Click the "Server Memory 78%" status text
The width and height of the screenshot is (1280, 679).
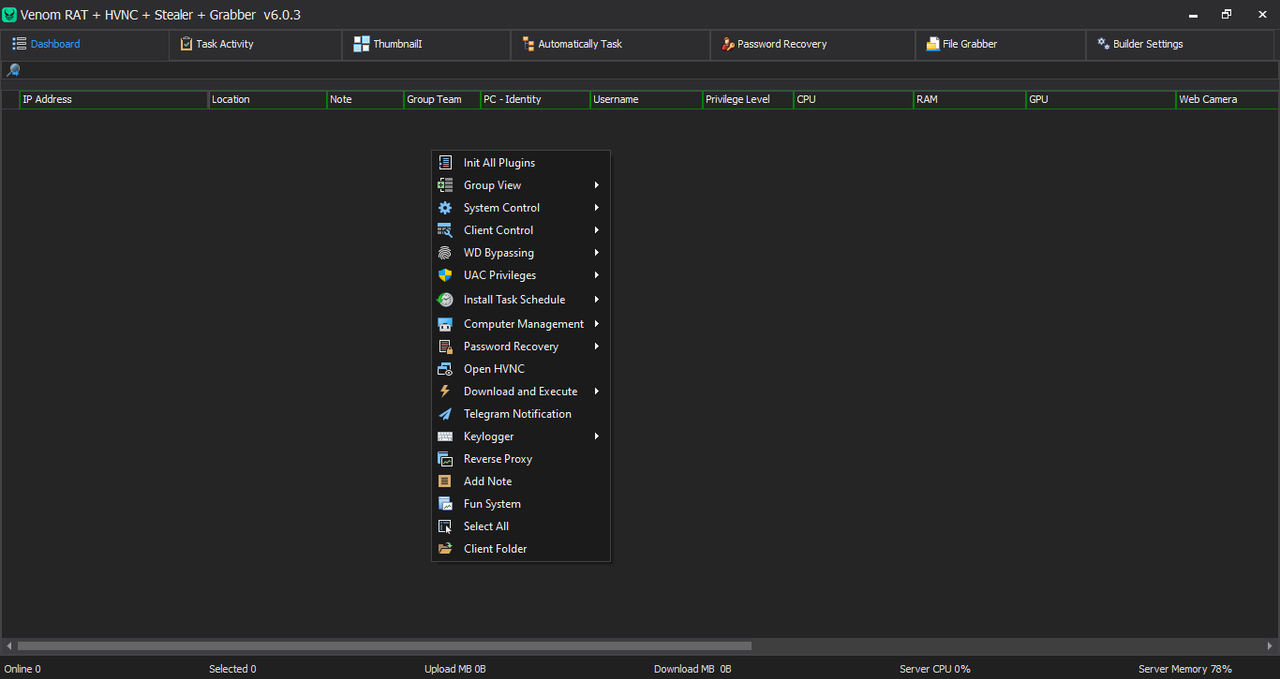click(x=1185, y=669)
